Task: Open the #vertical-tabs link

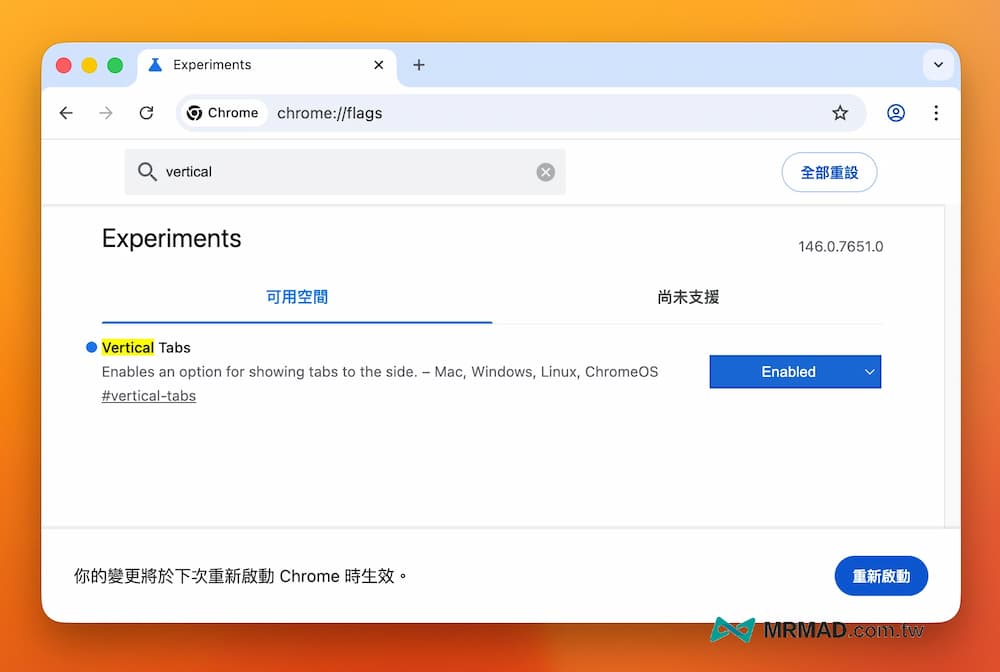Action: pos(148,395)
